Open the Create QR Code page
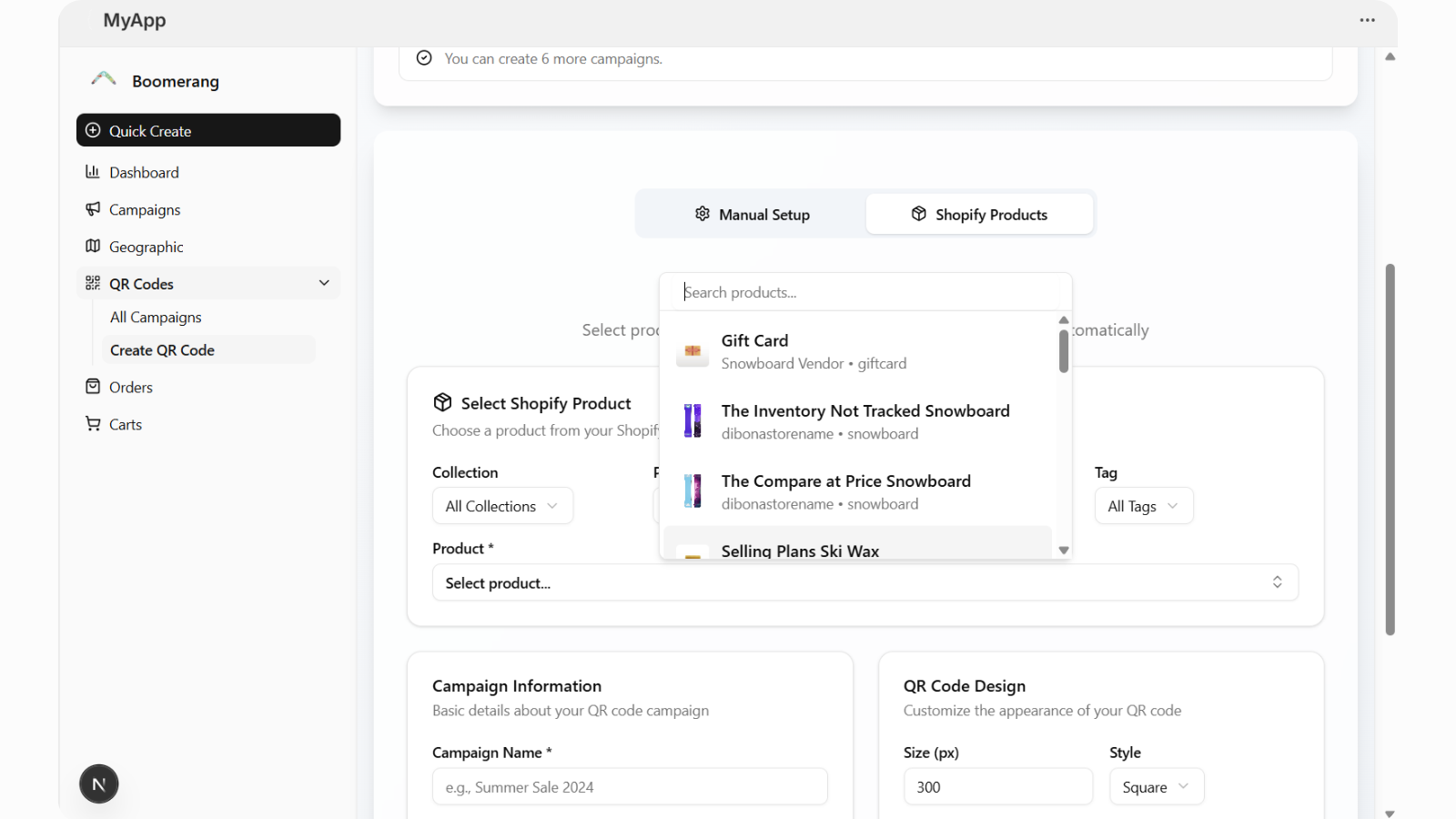Image resolution: width=1456 pixels, height=819 pixels. [162, 349]
